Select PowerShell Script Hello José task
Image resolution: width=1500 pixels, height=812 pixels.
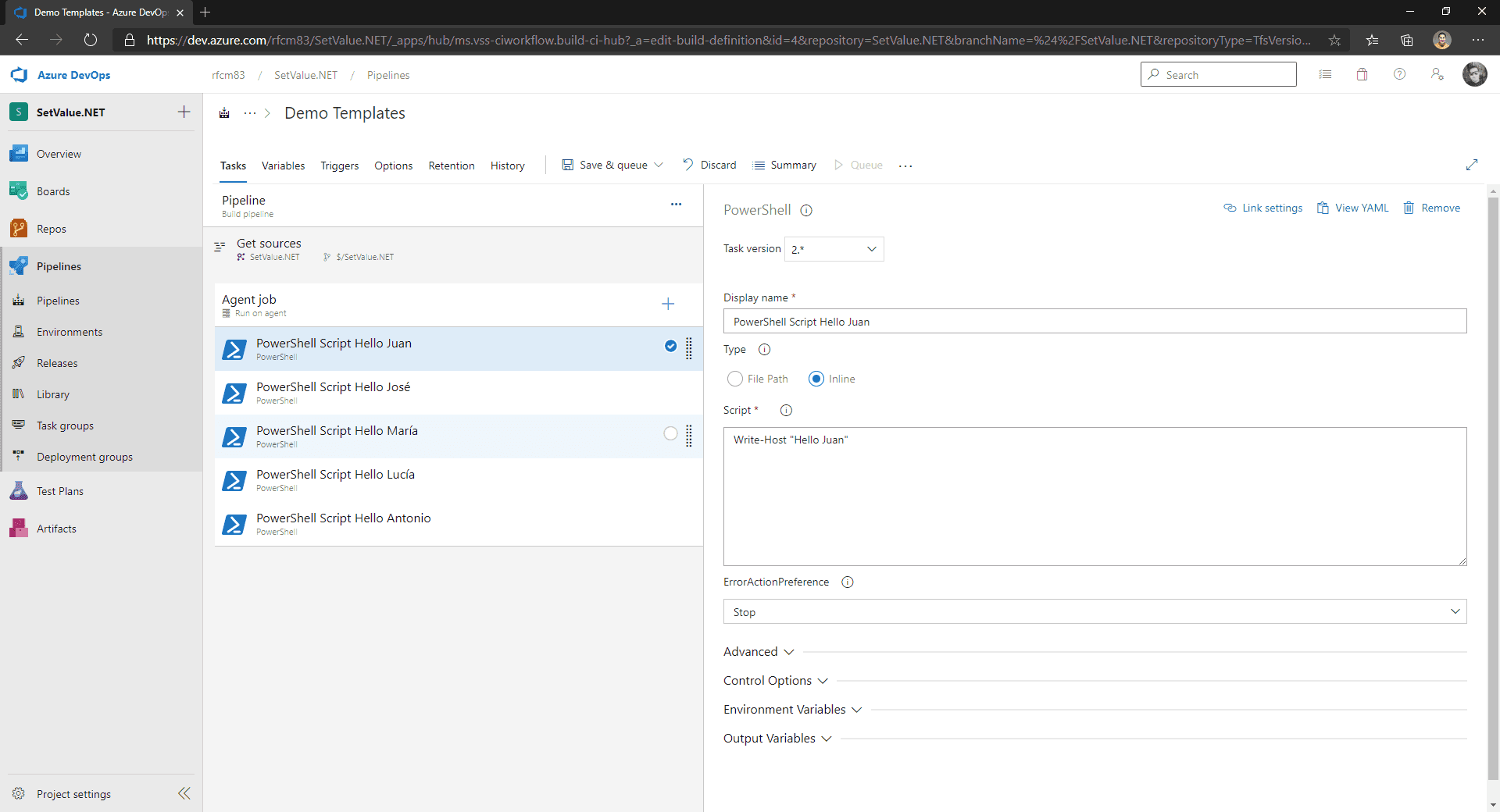pyautogui.click(x=459, y=393)
